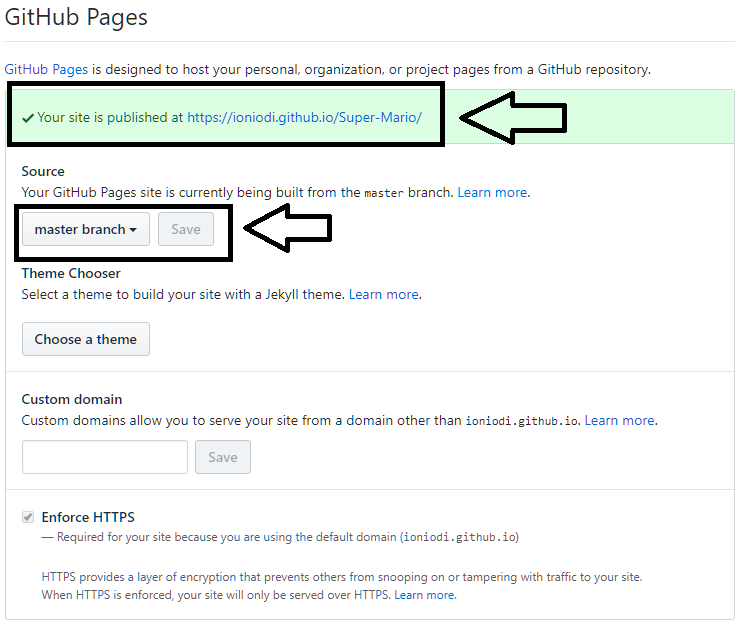
Task: Click 'ioniodi.github.io' code text in Custom domain description
Action: point(522,421)
